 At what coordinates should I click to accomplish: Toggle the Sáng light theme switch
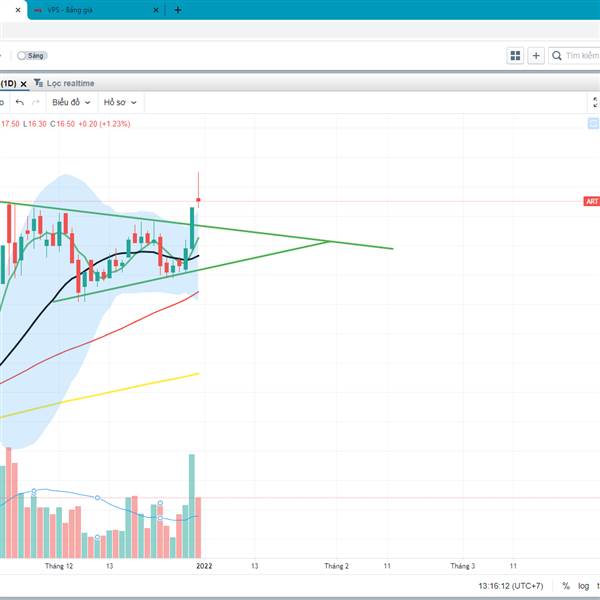pos(32,56)
